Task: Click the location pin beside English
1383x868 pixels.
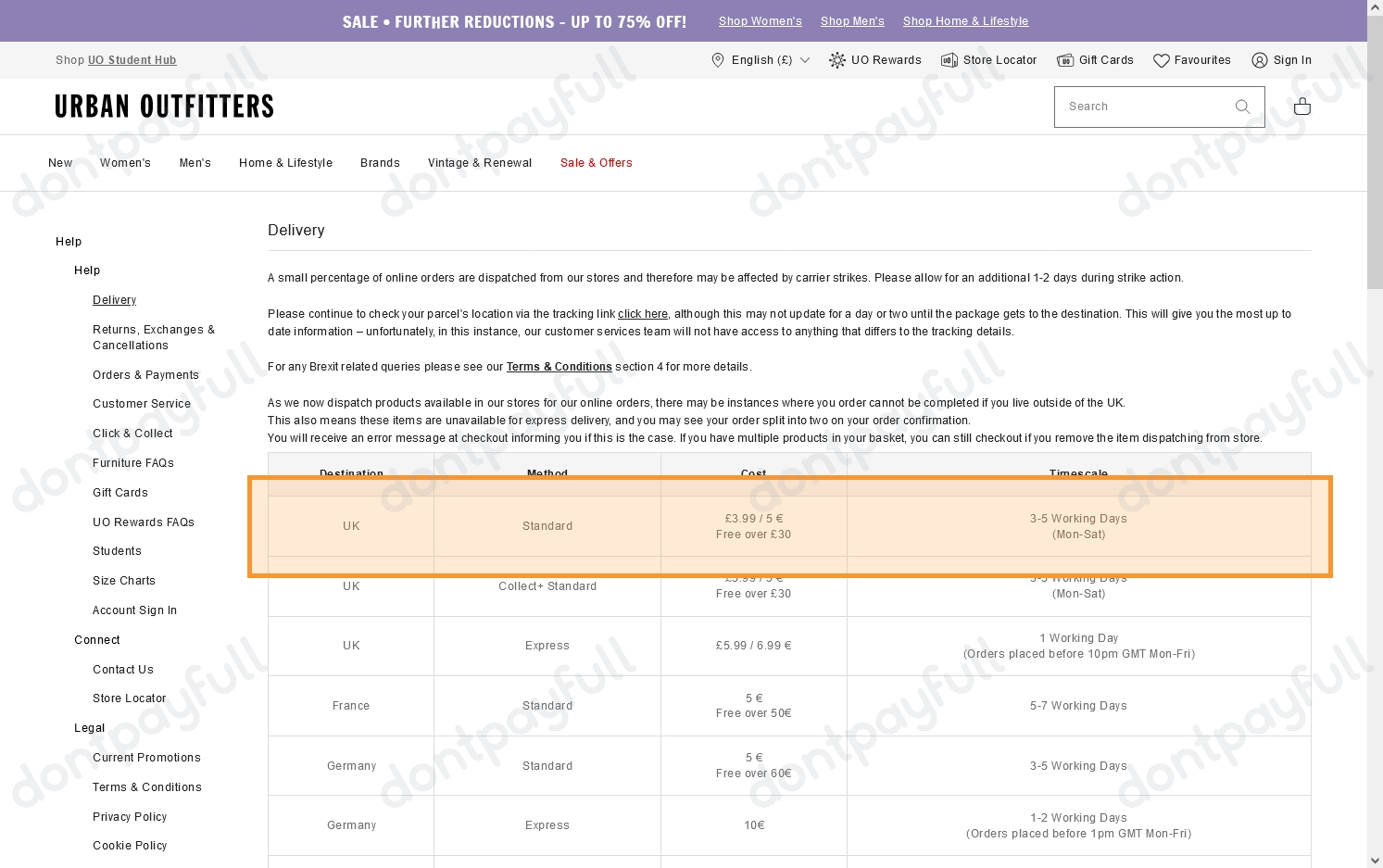Action: pyautogui.click(x=718, y=59)
